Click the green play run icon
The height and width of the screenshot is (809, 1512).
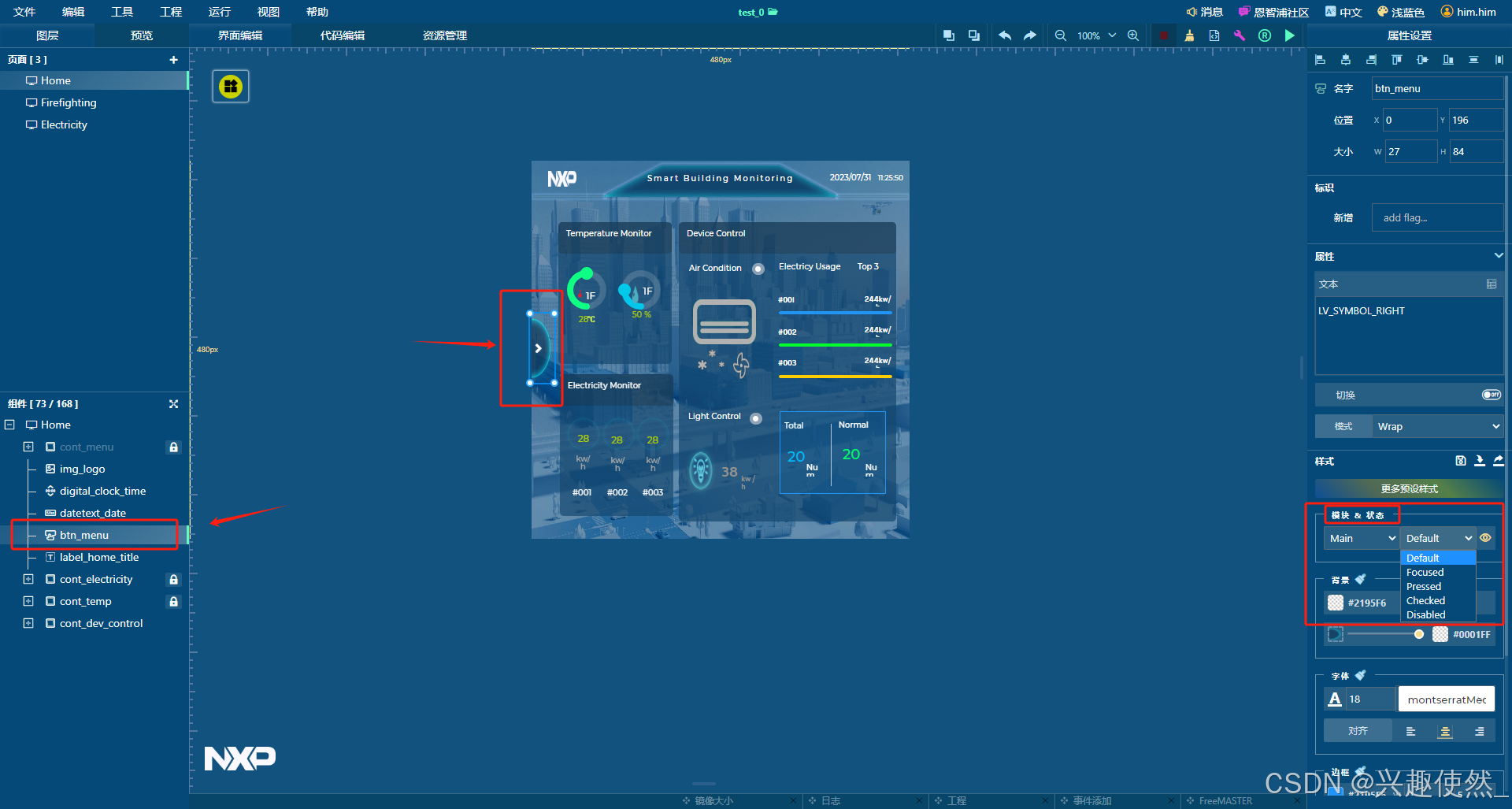[1290, 35]
